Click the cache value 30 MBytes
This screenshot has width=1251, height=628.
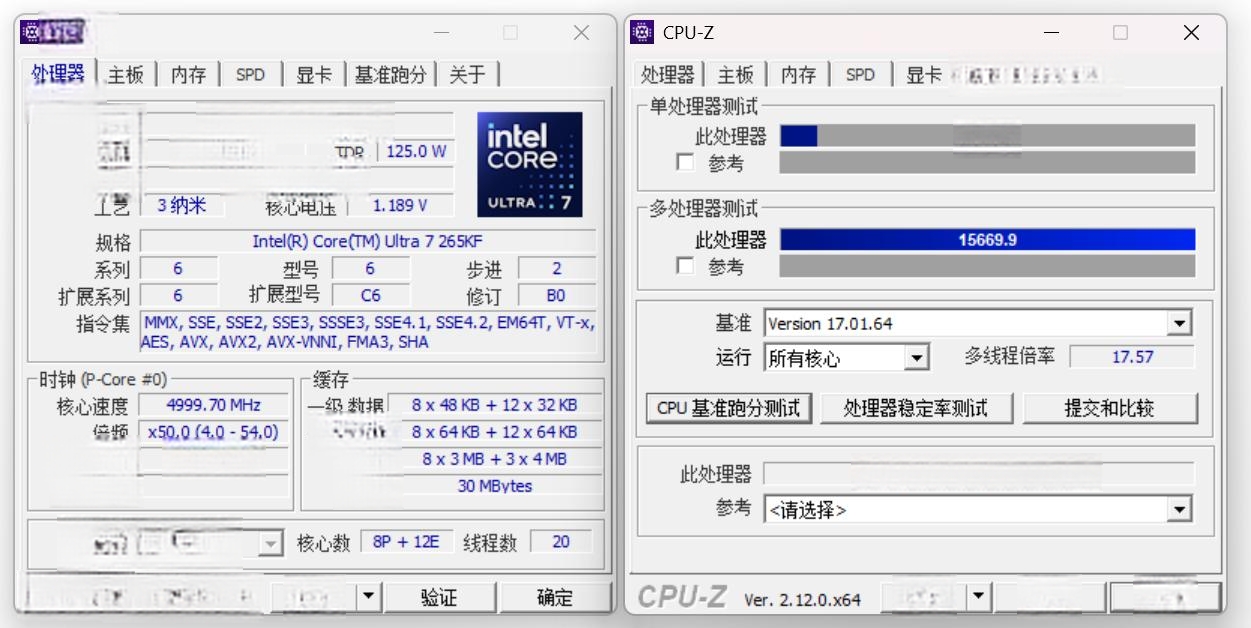click(494, 486)
